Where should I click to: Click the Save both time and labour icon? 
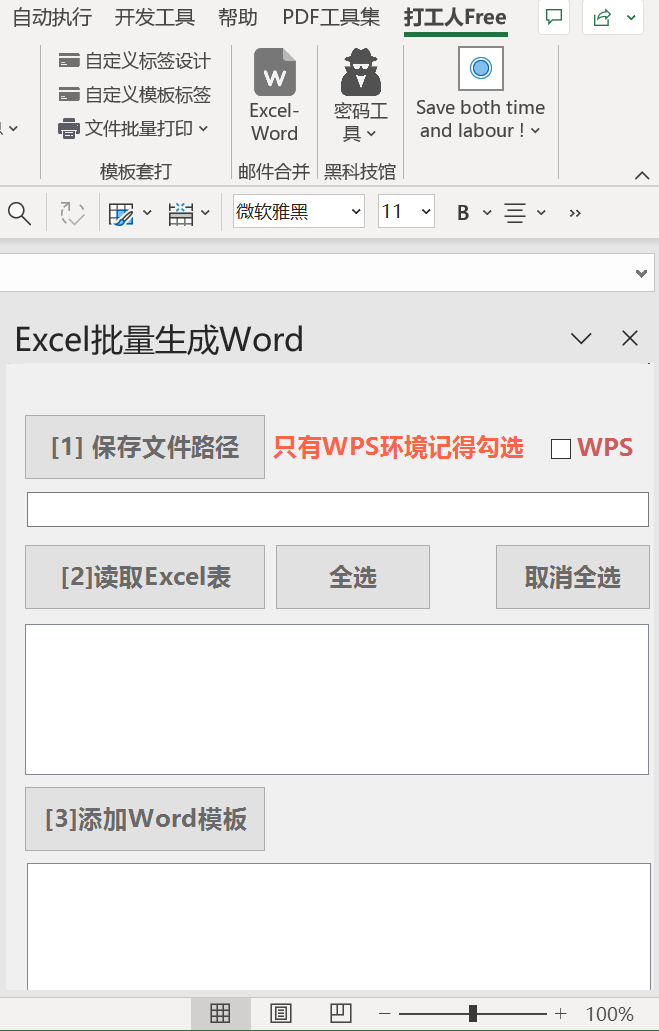pos(481,68)
